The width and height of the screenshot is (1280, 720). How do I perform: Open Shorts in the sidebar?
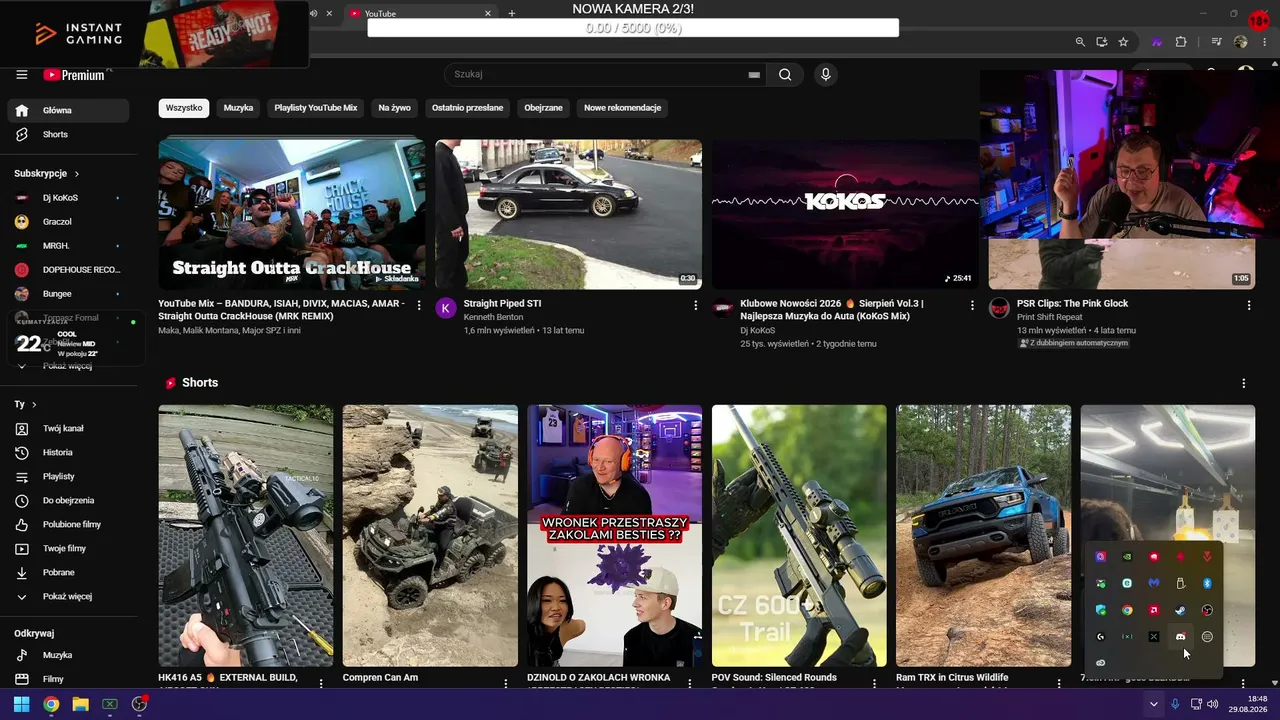click(x=68, y=134)
